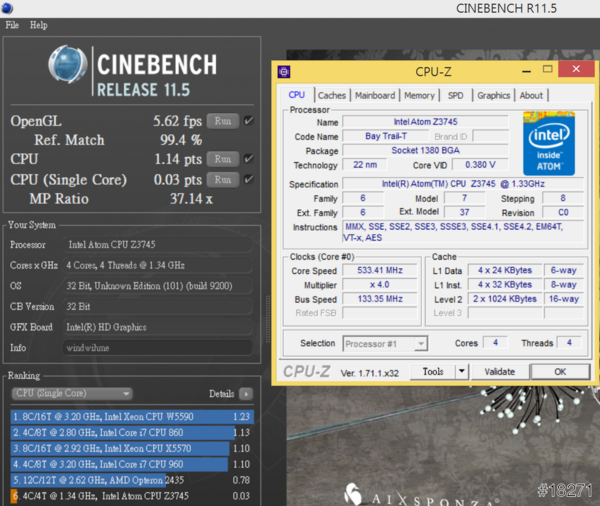Switch to the Mainboard tab
Screen dimensions: 600x506
[375, 96]
